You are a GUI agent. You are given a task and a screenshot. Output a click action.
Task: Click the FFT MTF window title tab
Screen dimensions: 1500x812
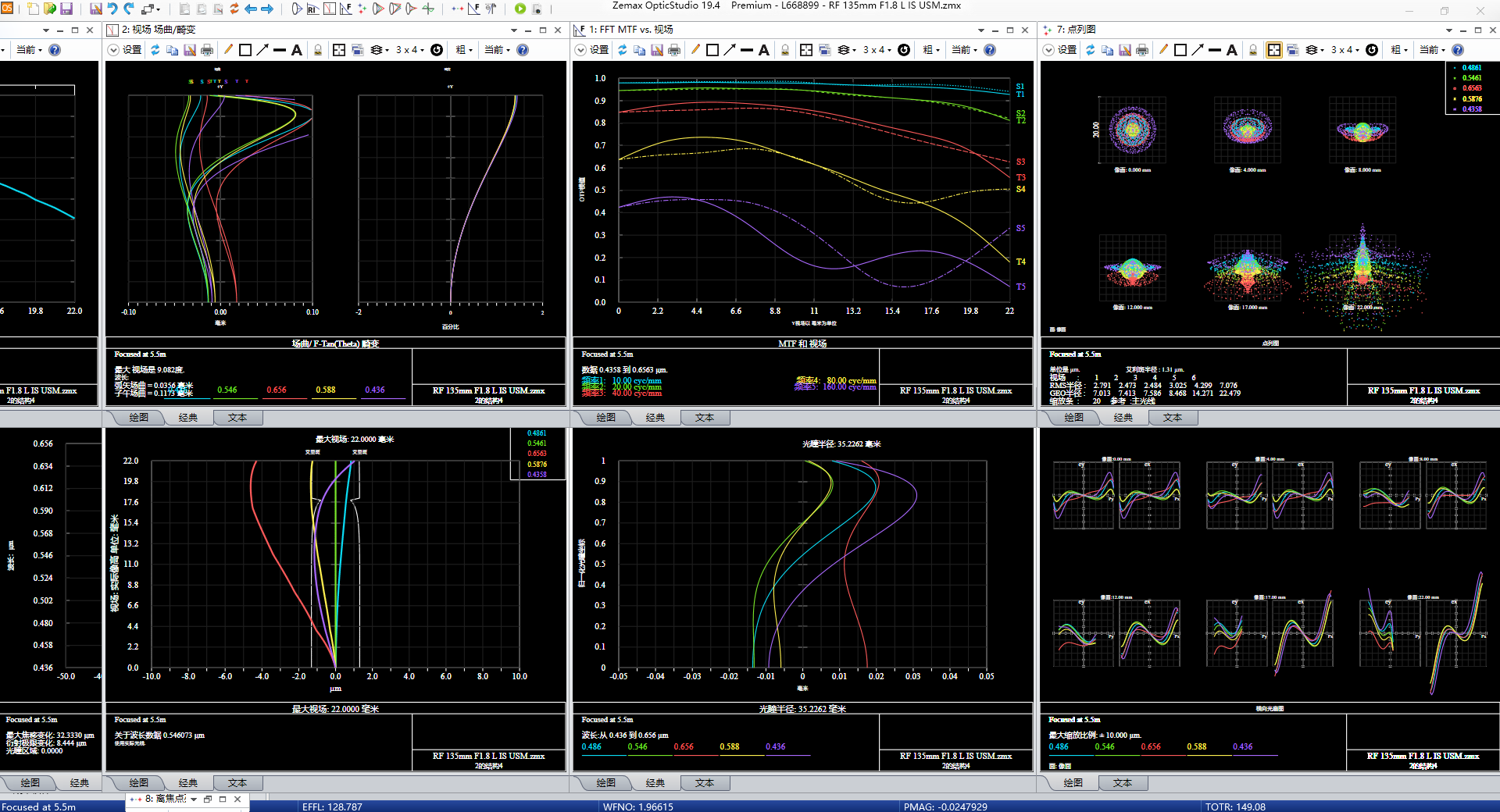pos(631,30)
